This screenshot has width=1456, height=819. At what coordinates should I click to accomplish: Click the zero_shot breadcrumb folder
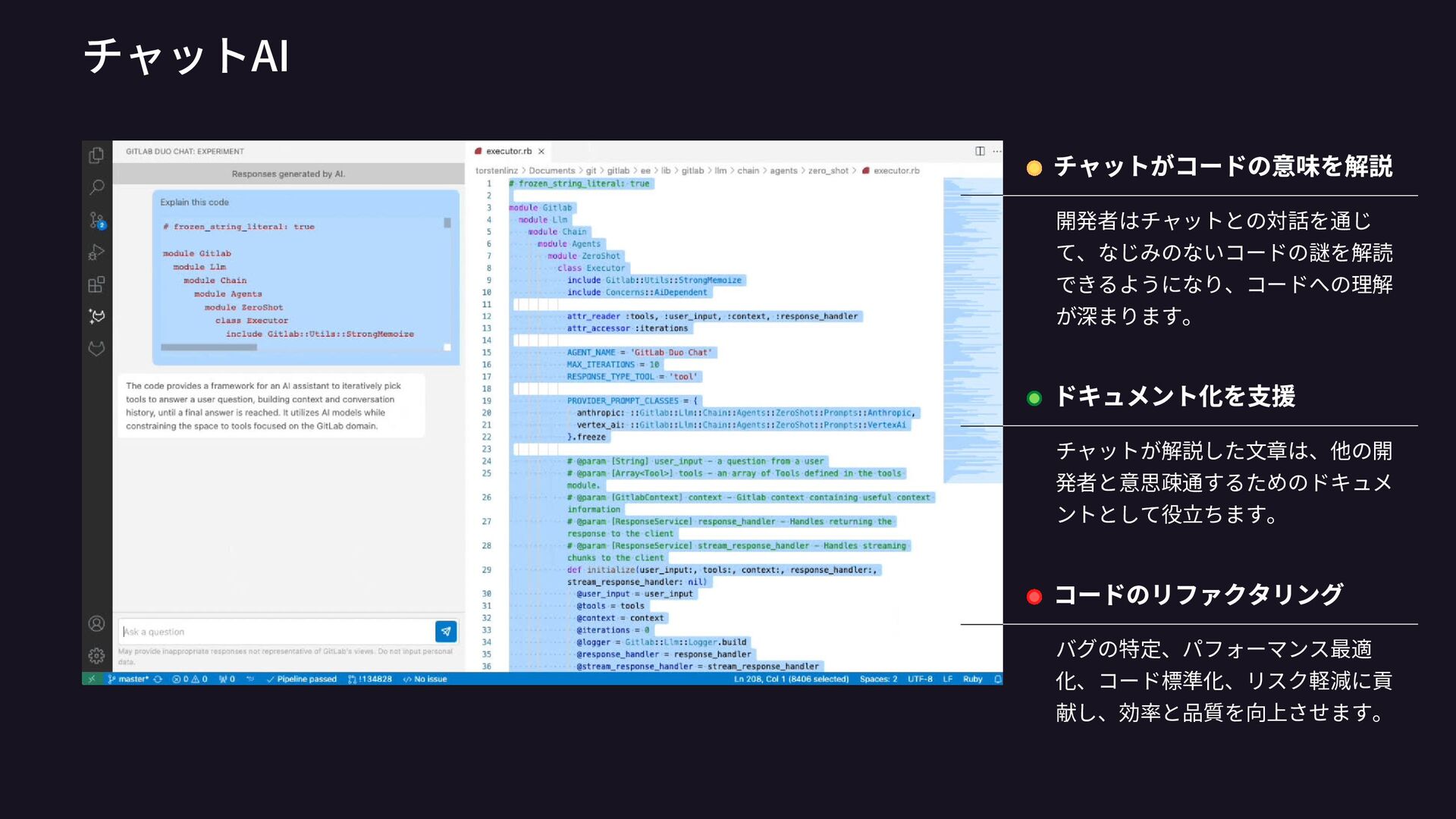tap(827, 171)
